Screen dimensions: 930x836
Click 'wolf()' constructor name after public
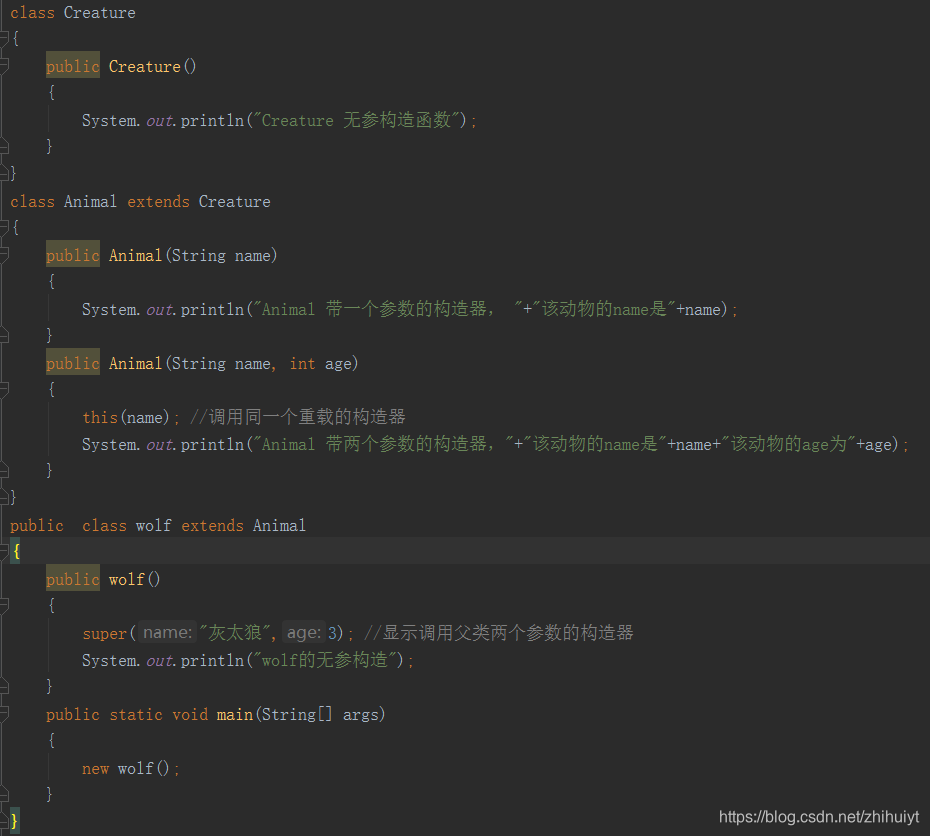click(x=135, y=579)
